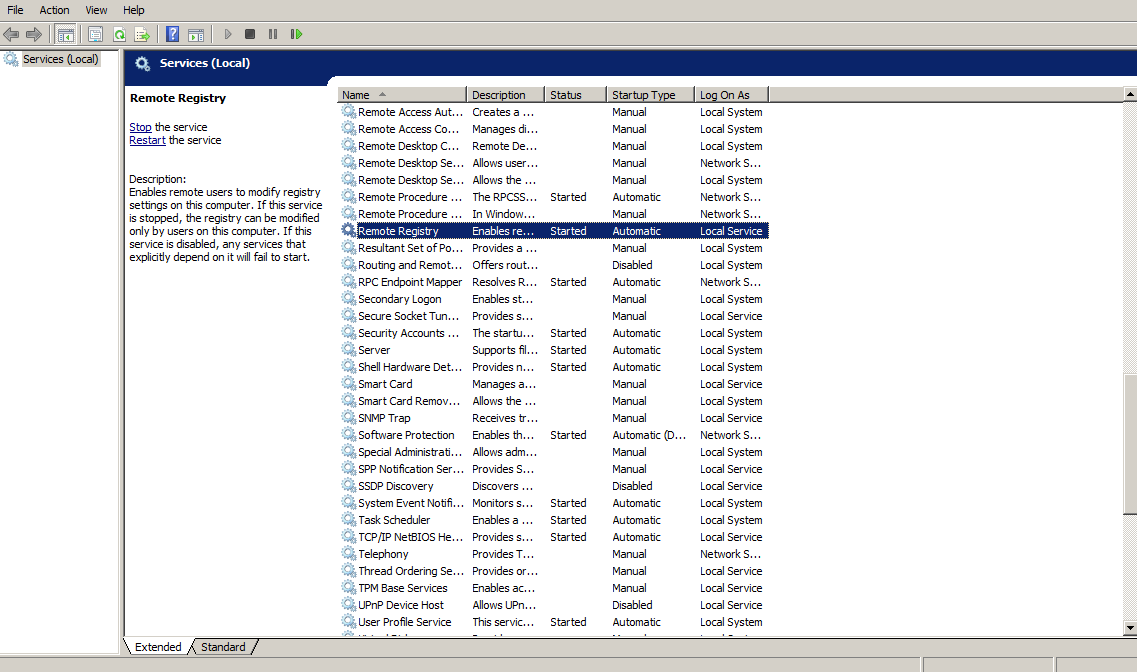Open the Properties toolbar icon
The height and width of the screenshot is (672, 1137).
[x=95, y=33]
